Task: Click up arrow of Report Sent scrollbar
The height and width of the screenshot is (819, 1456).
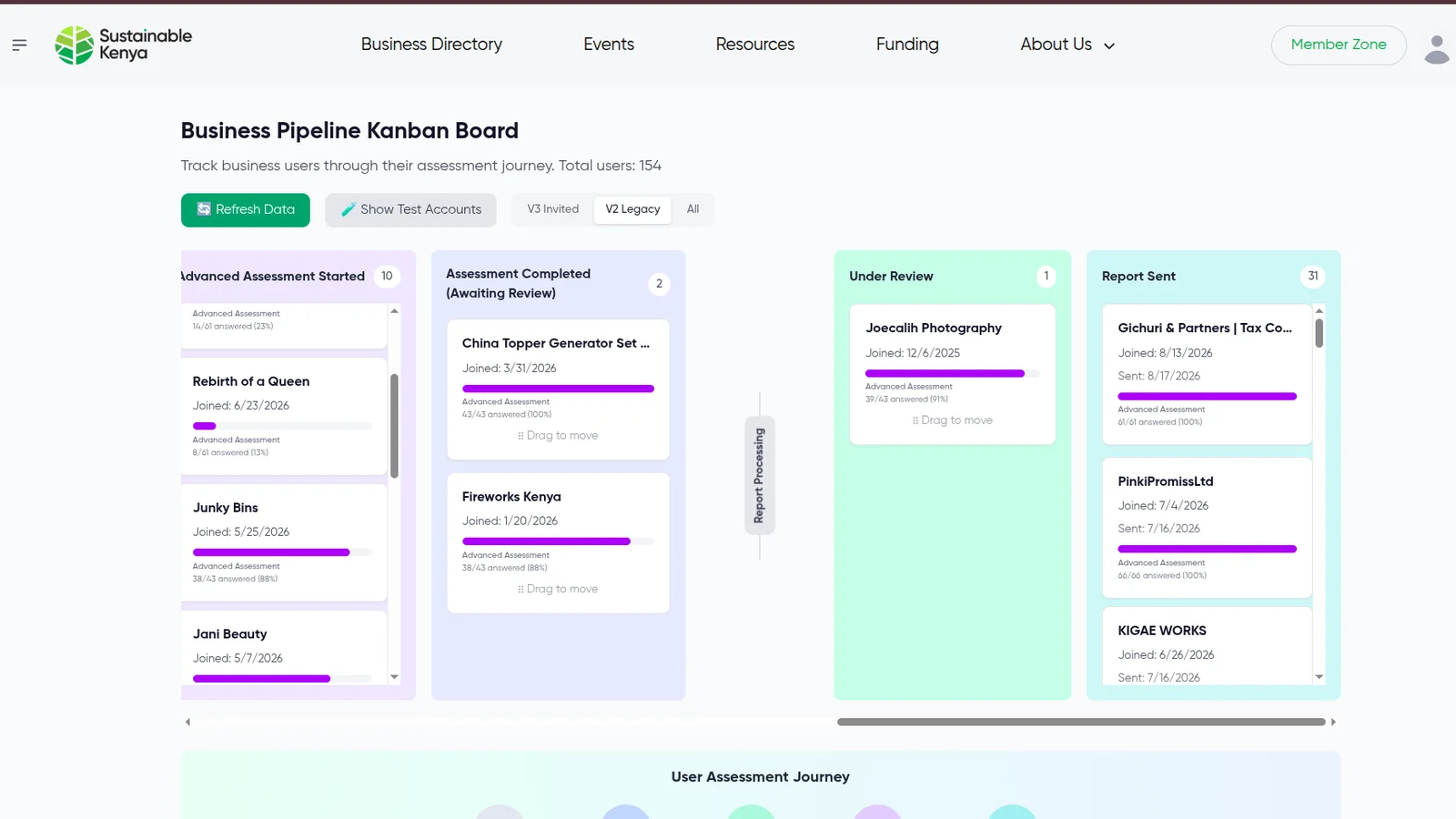Action: pos(1319,311)
